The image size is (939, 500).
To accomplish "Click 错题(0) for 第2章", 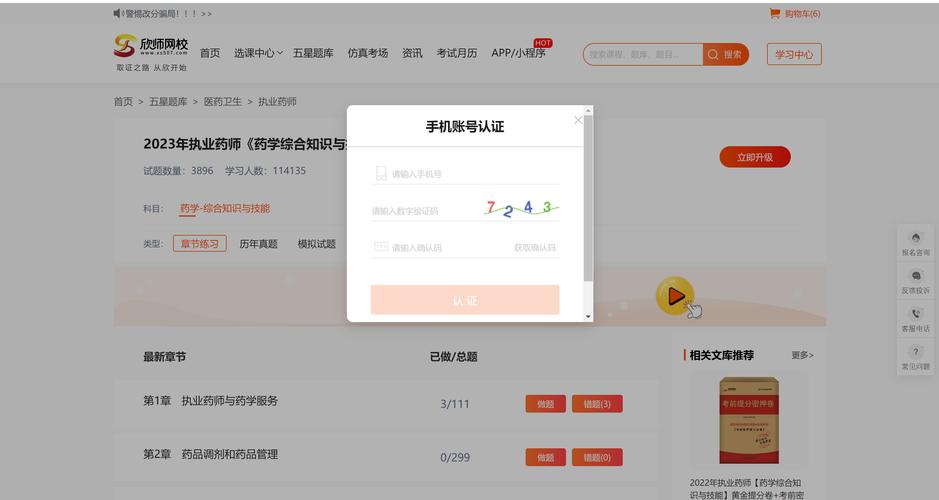I will (x=597, y=457).
